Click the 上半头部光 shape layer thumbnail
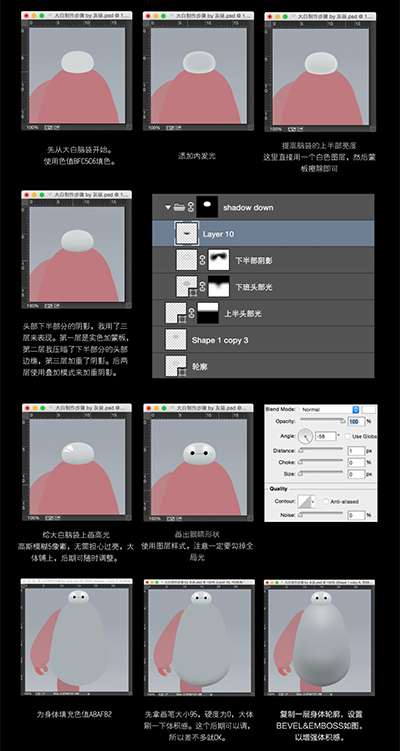Screen dimensions: 400x751 176,313
